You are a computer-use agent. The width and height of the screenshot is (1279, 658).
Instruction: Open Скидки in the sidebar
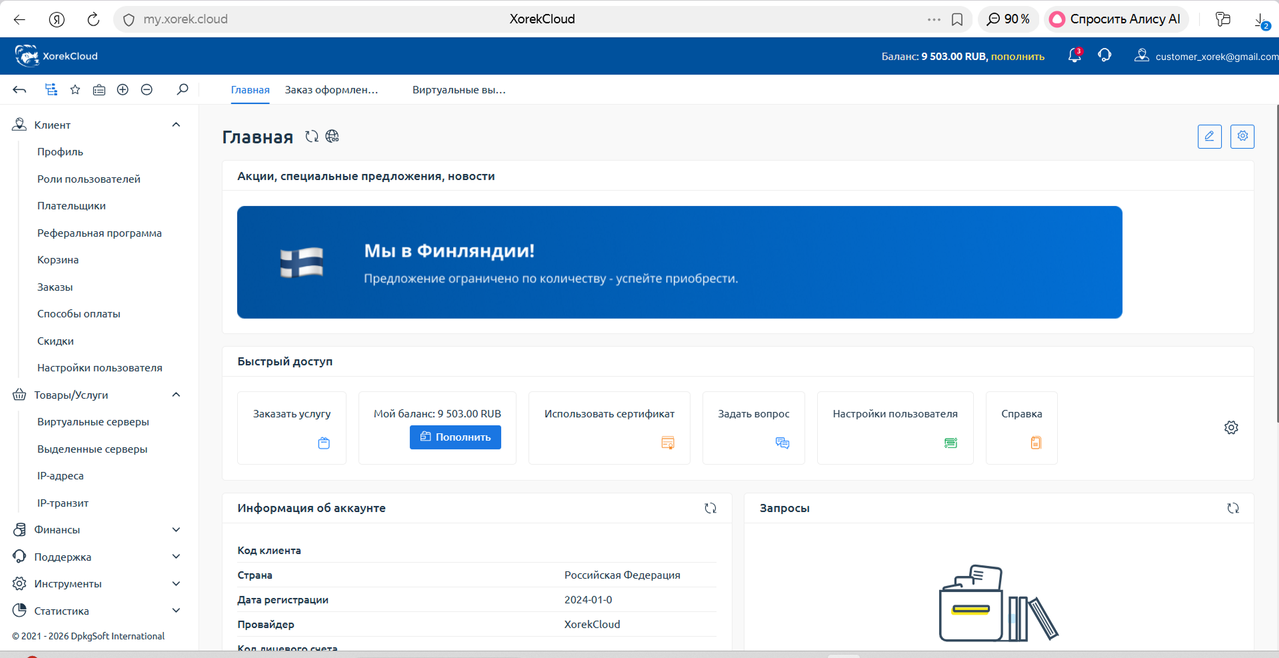pos(55,341)
